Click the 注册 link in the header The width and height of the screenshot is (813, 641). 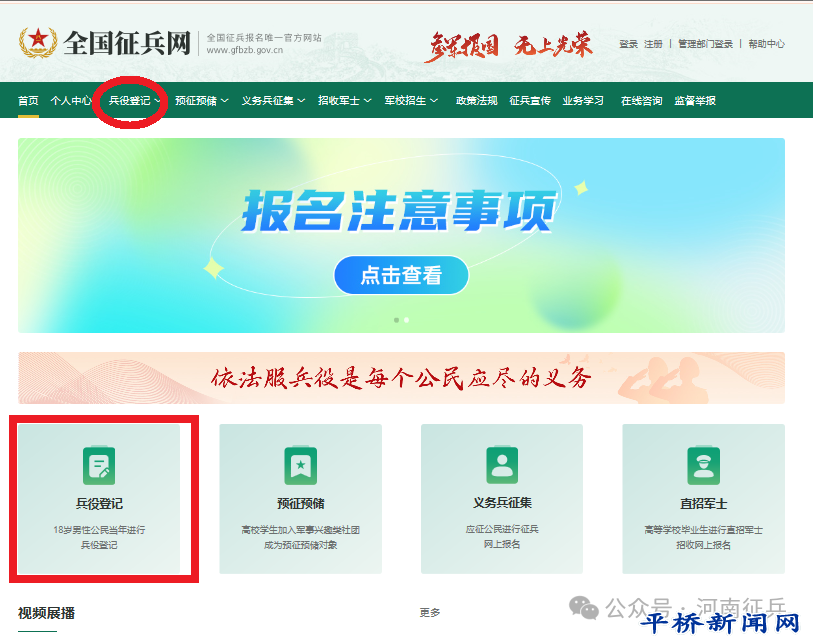pyautogui.click(x=653, y=44)
